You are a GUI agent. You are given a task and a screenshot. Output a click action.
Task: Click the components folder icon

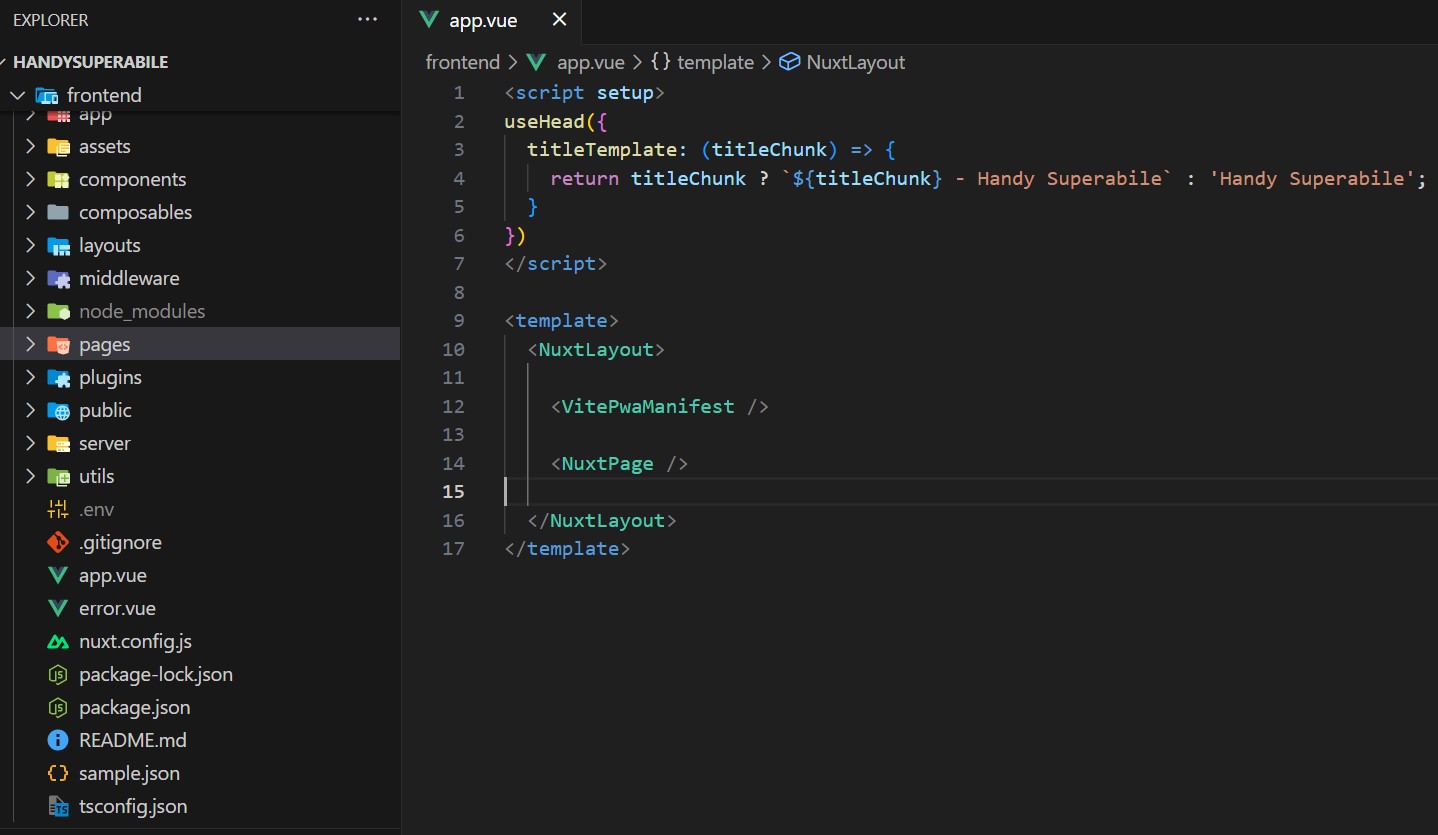(x=58, y=180)
